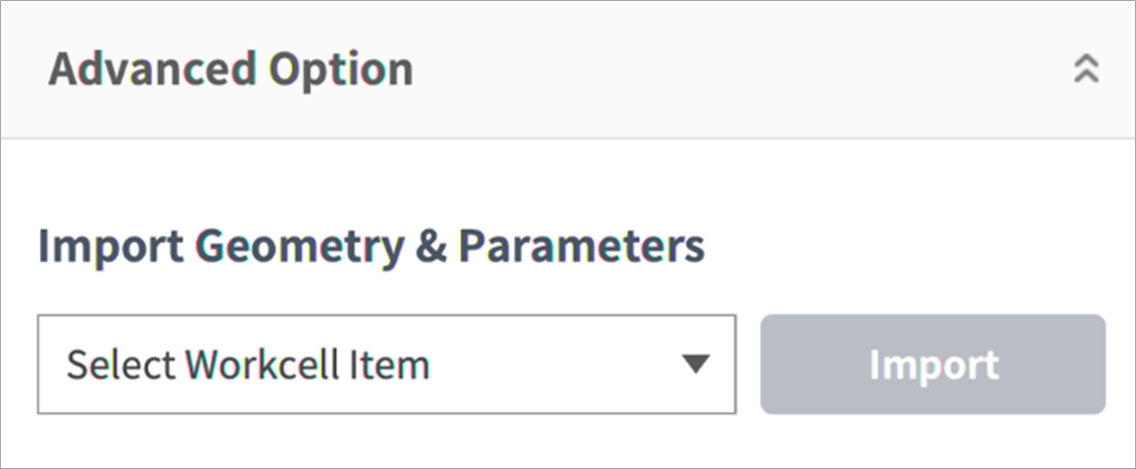Viewport: 1136px width, 469px height.
Task: Click 'Geometry' in the section heading
Action: click(x=298, y=246)
